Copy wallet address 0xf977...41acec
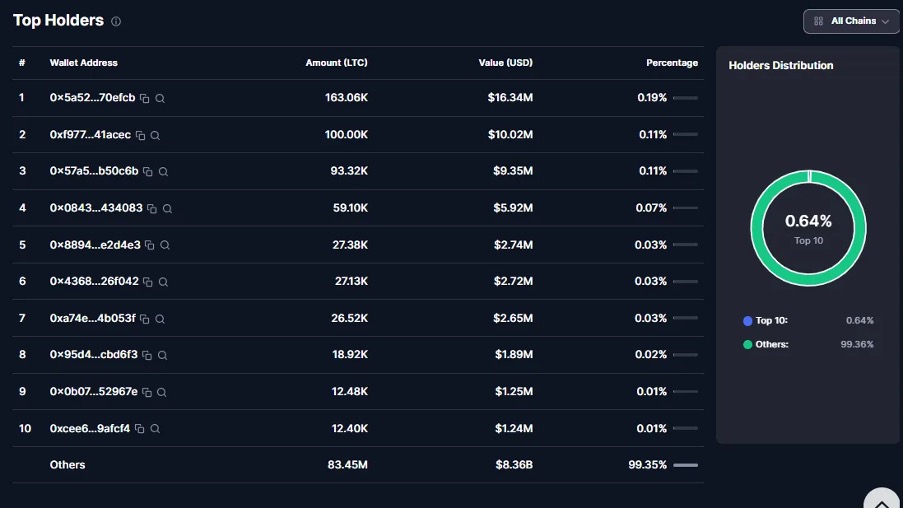This screenshot has height=508, width=904. (140, 135)
